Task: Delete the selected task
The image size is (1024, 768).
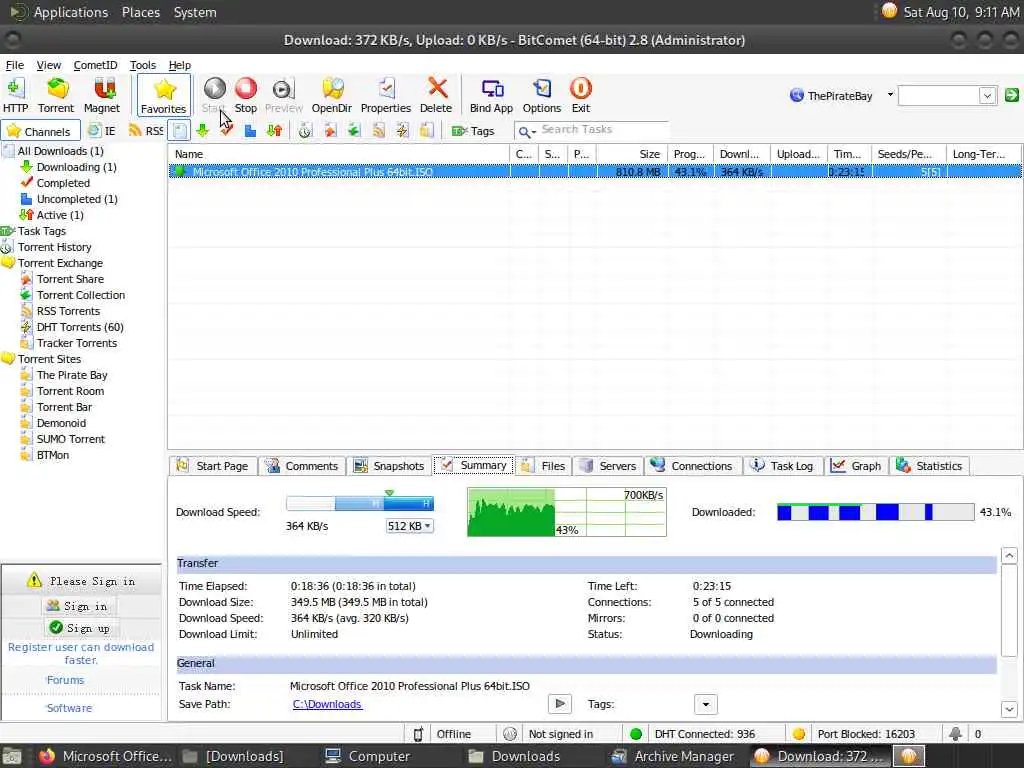Action: point(436,95)
